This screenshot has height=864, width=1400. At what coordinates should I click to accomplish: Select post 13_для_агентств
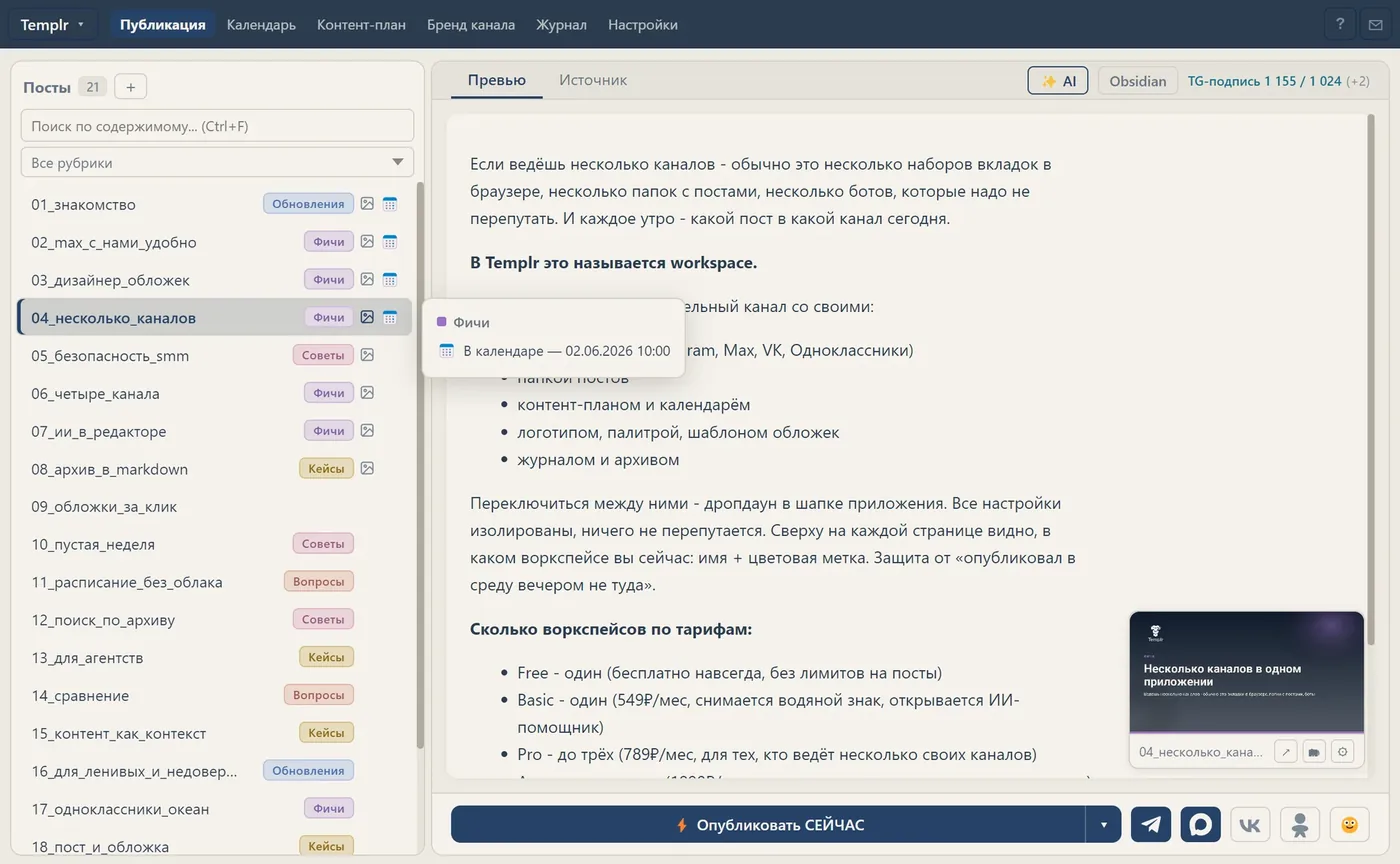pos(215,657)
